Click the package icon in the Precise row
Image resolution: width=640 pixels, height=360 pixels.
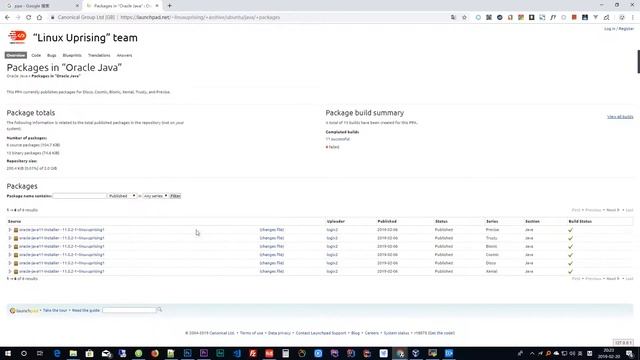pyautogui.click(x=16, y=230)
